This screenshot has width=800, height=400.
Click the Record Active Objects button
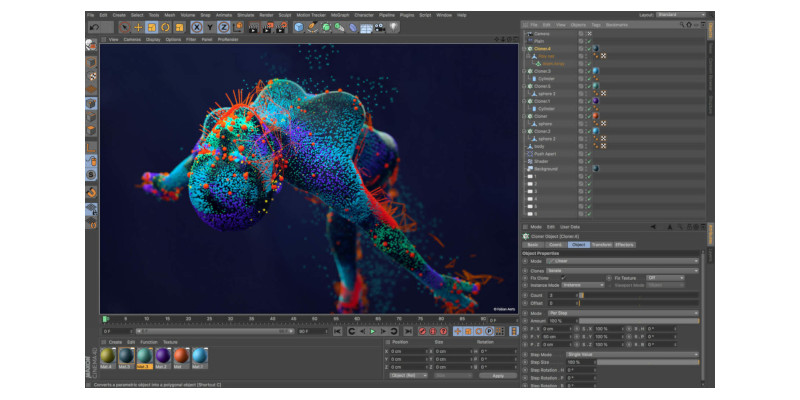422,331
